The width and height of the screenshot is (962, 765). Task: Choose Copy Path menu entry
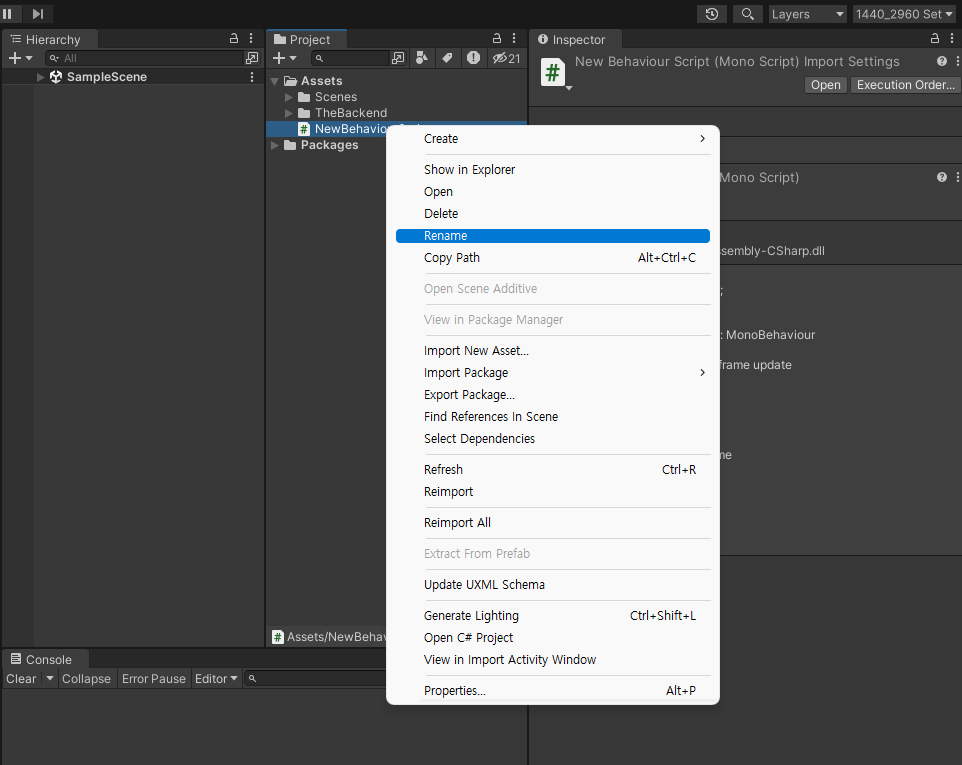point(553,258)
